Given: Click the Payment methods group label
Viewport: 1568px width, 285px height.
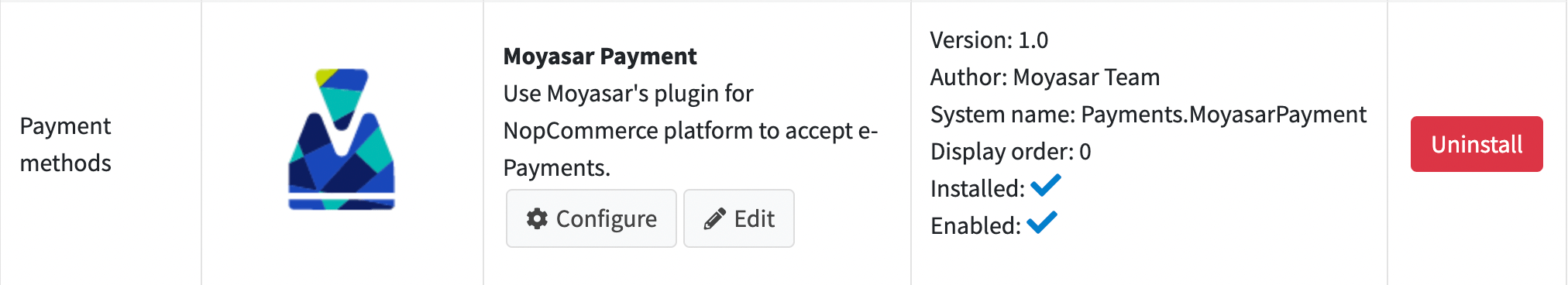Looking at the screenshot, I should pyautogui.click(x=66, y=144).
